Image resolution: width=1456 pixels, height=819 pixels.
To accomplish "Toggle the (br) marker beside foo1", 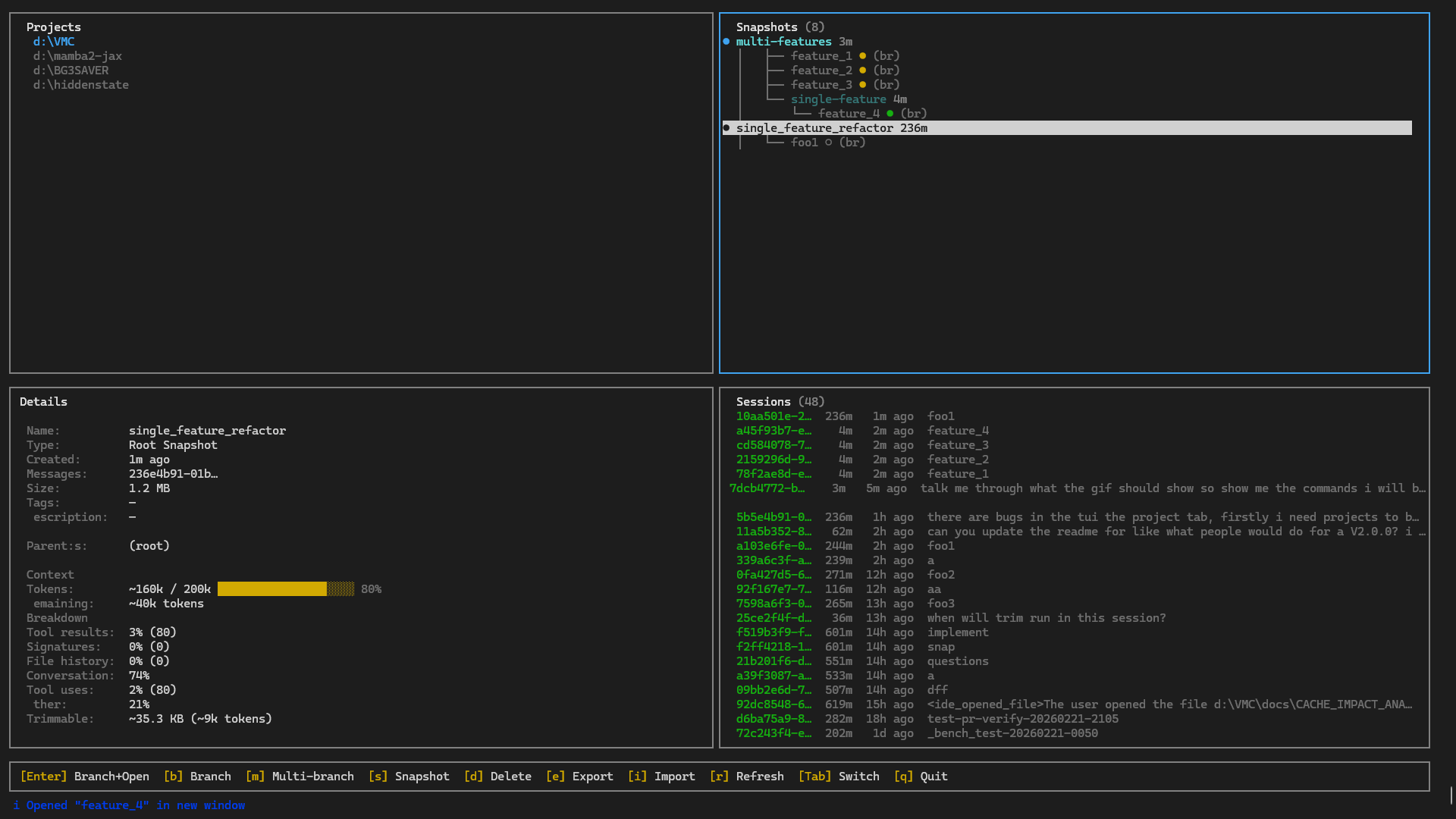I will tap(852, 142).
